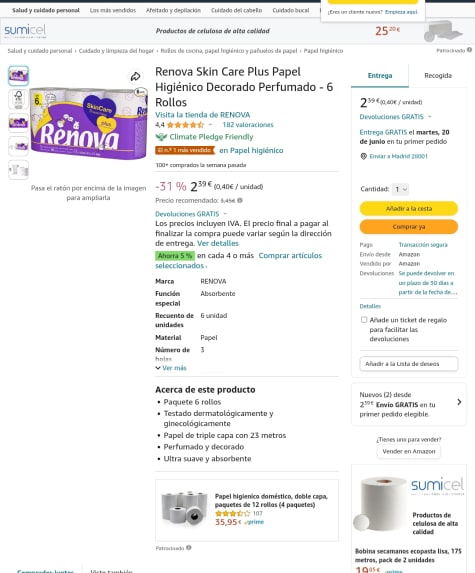Click the share arrow icon on product image
The height and width of the screenshot is (573, 475).
coord(136,76)
